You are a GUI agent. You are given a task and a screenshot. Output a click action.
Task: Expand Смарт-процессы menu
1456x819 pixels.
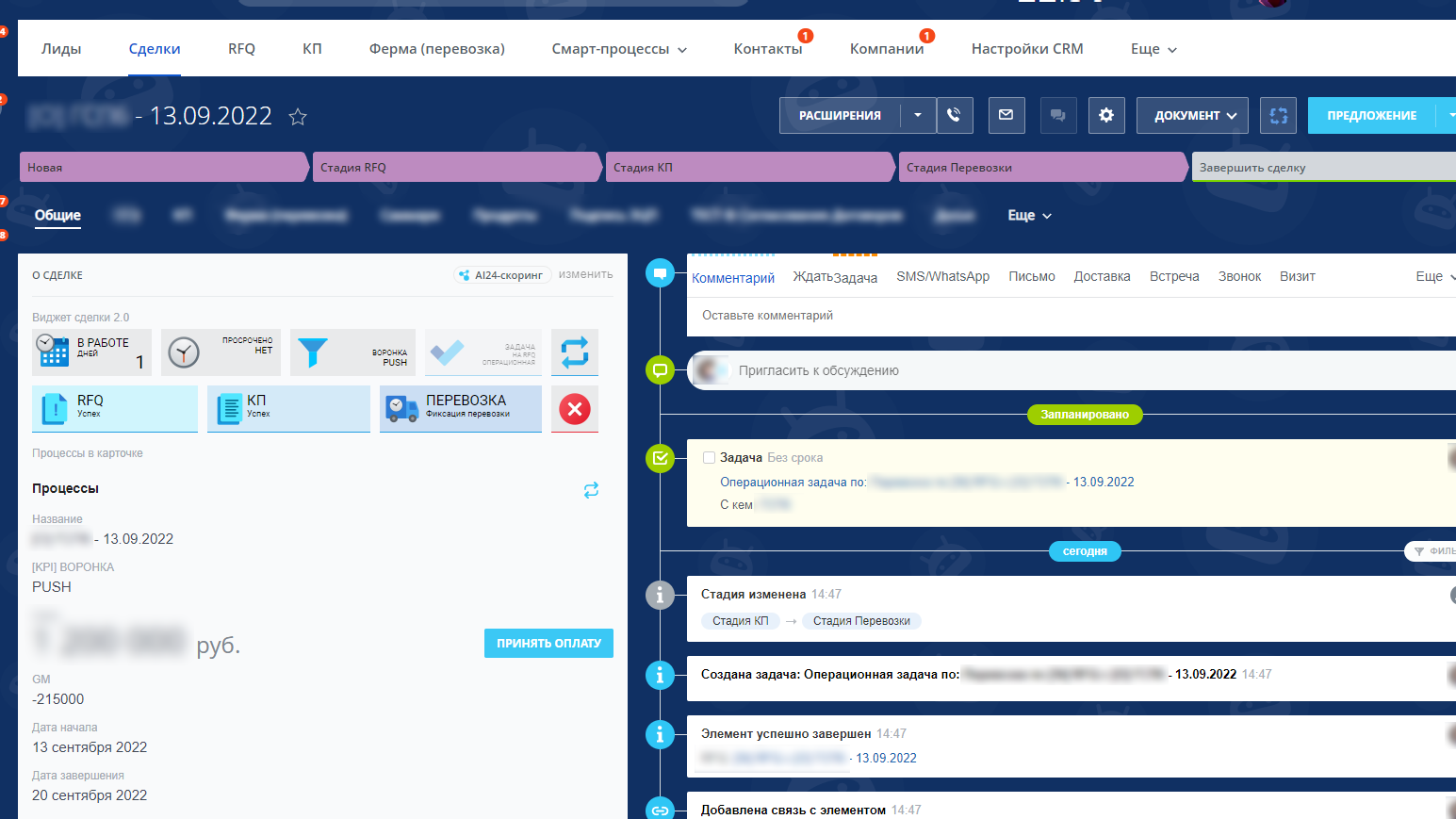click(618, 49)
